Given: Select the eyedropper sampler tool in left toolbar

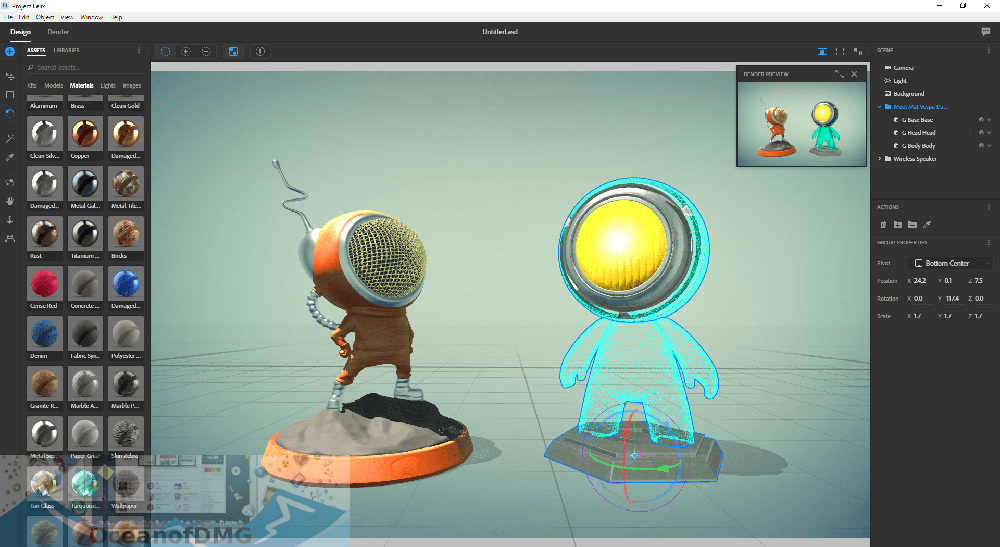Looking at the screenshot, I should coord(10,157).
